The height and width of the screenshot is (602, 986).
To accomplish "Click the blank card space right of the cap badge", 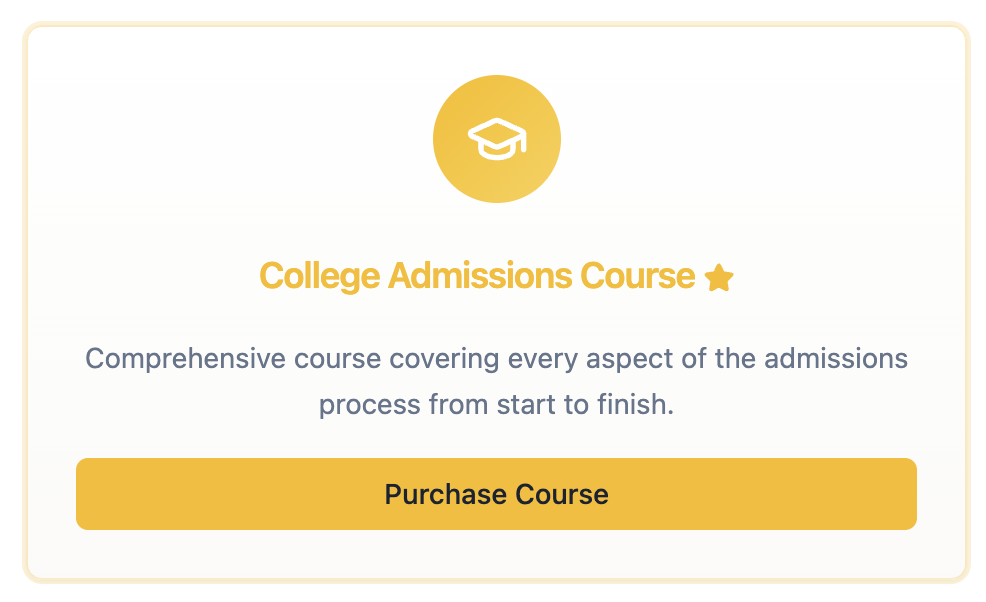I will (750, 140).
